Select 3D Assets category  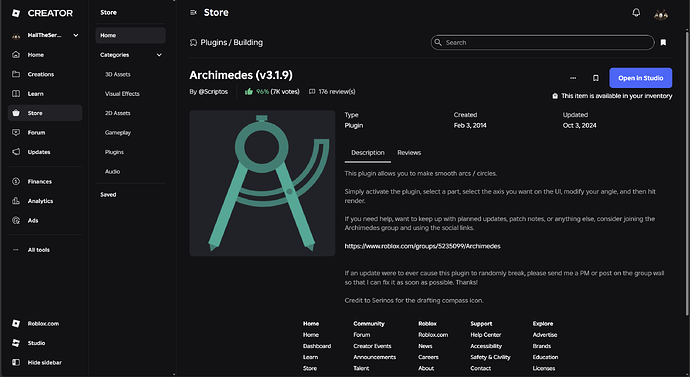(x=117, y=74)
